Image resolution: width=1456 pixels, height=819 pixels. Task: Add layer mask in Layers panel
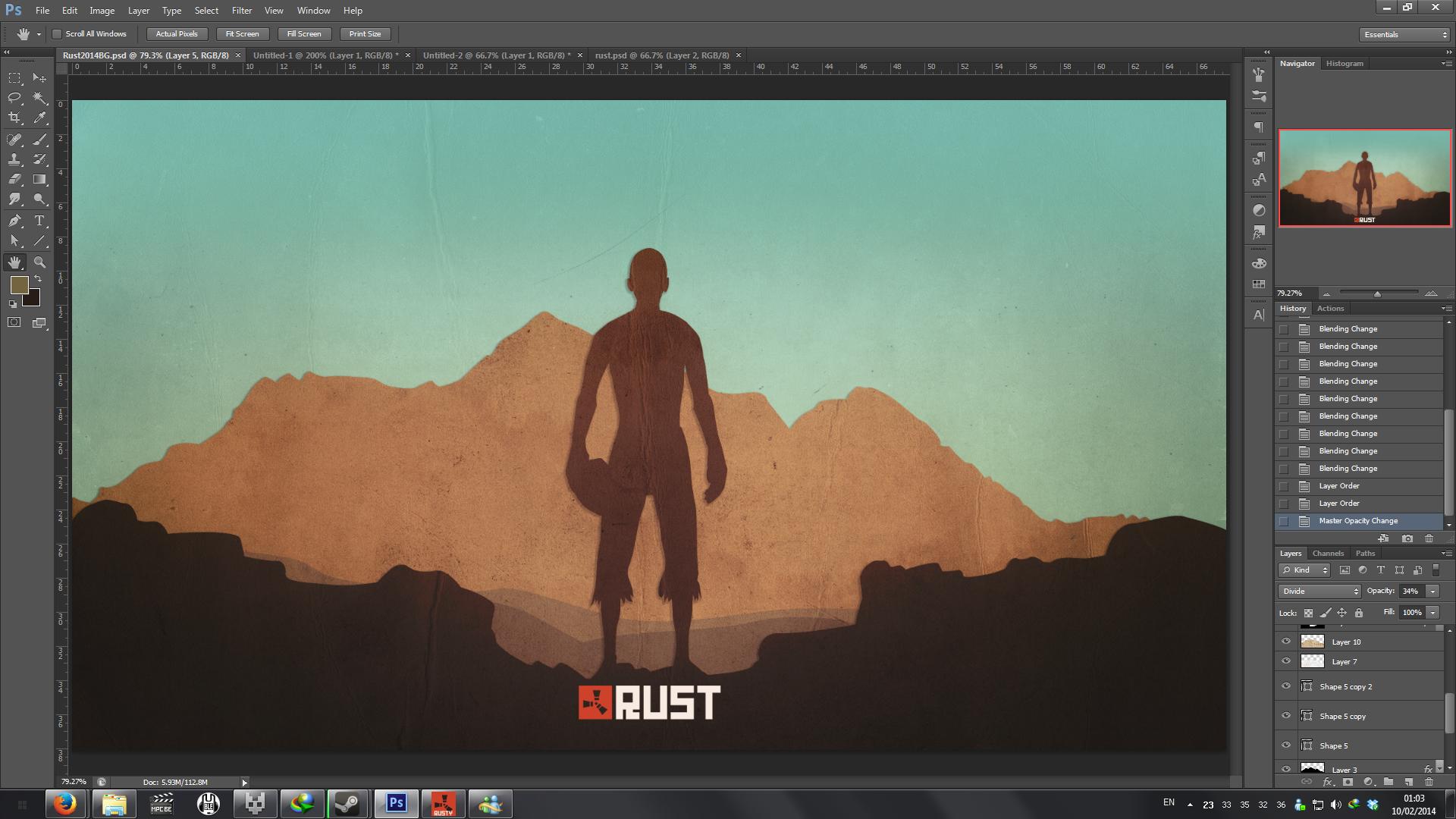pos(1348,782)
